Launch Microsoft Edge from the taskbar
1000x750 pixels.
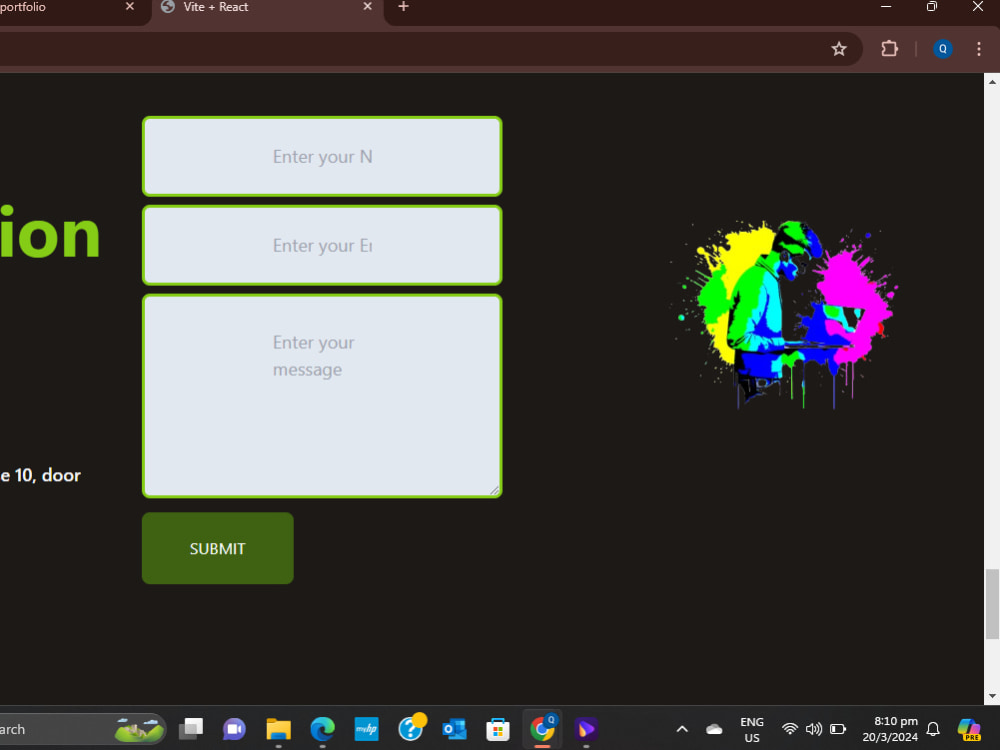323,728
